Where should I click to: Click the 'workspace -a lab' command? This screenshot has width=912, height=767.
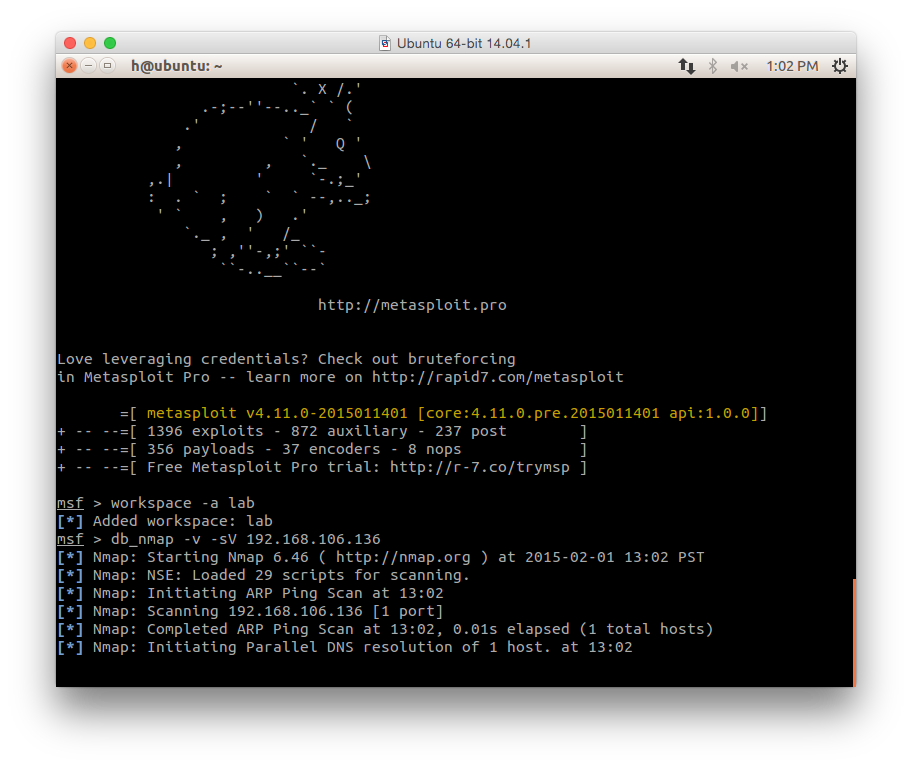183,504
